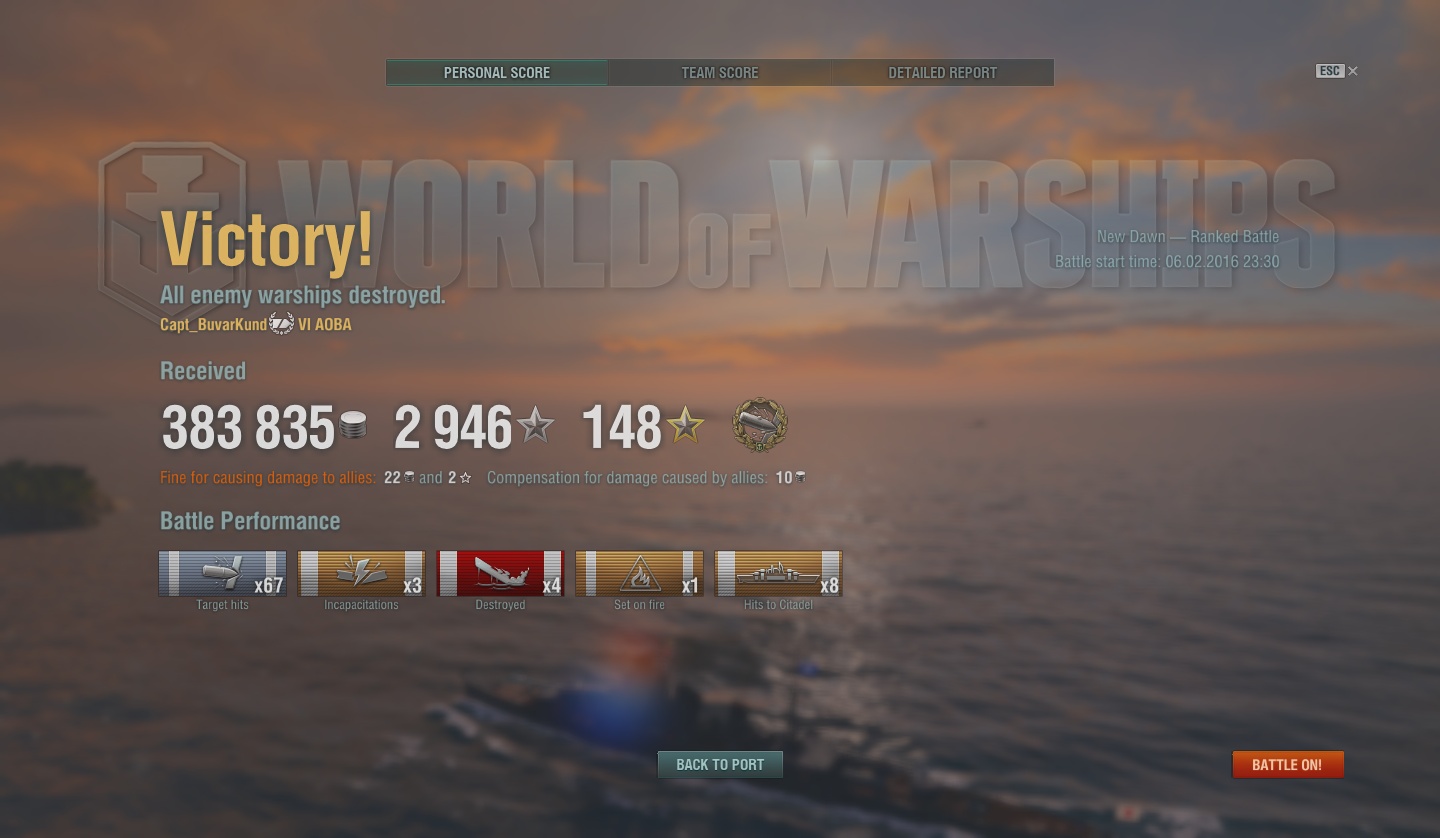Click the Back to Port button
This screenshot has width=1440, height=838.
(720, 765)
